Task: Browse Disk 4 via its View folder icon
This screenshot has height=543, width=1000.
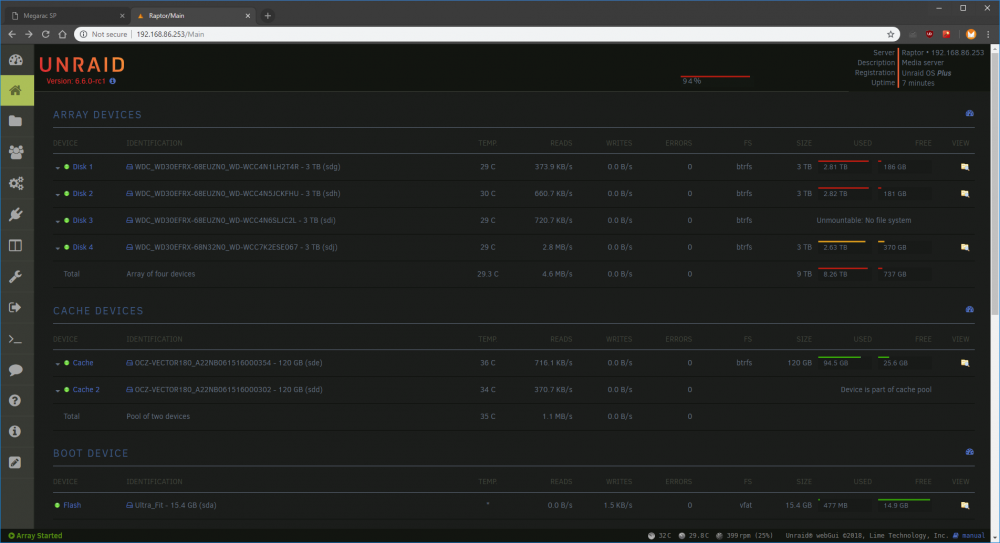Action: pos(965,248)
